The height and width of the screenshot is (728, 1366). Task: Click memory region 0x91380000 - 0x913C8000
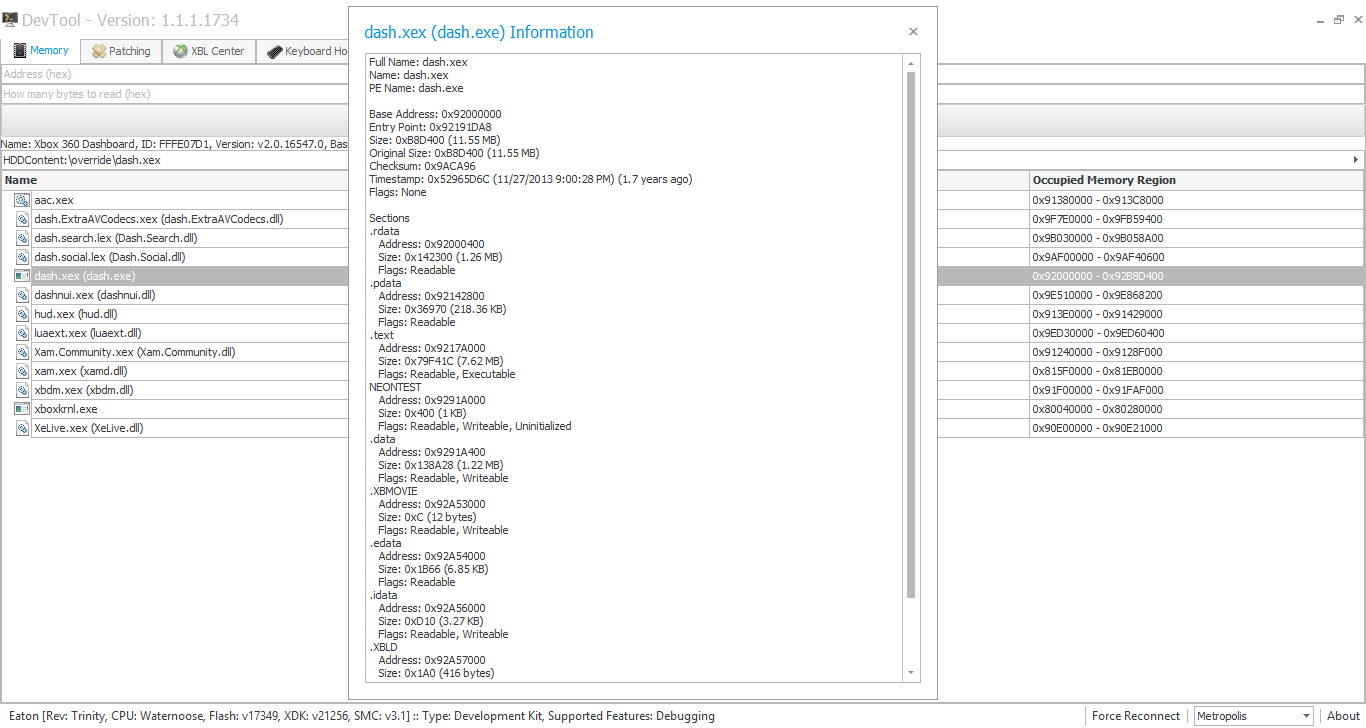coord(1098,200)
